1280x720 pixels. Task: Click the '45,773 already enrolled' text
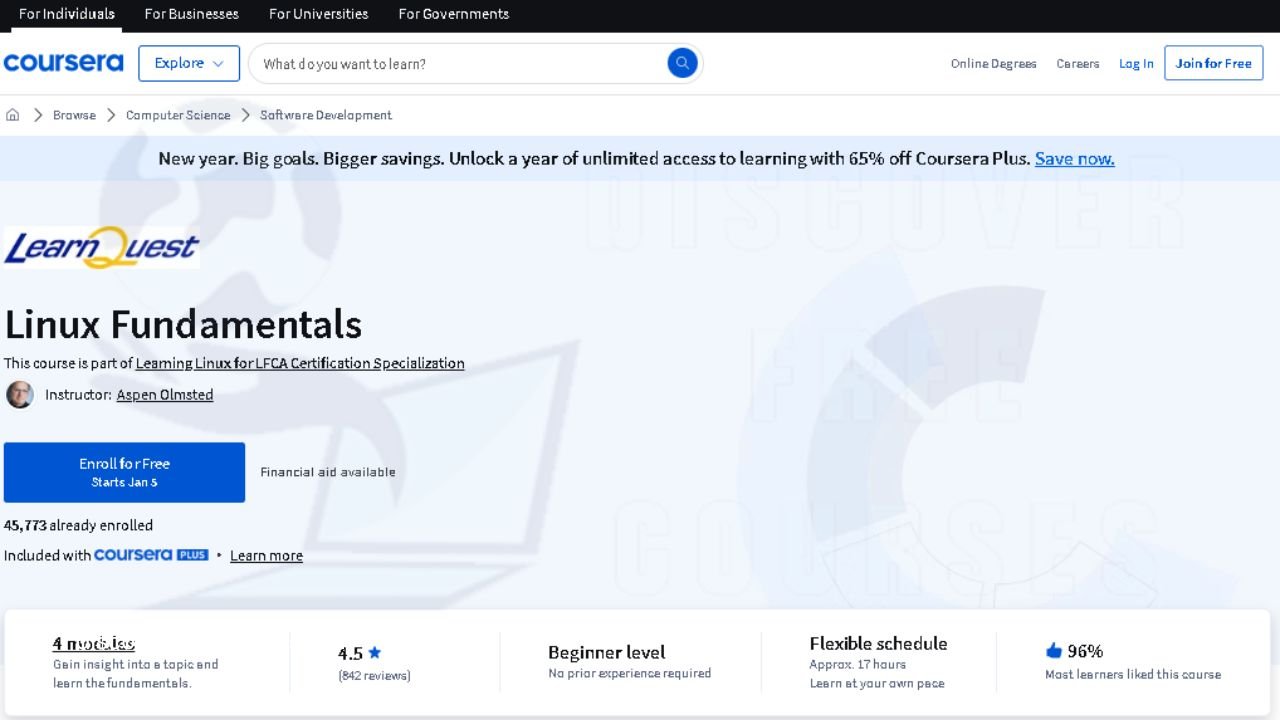click(78, 525)
